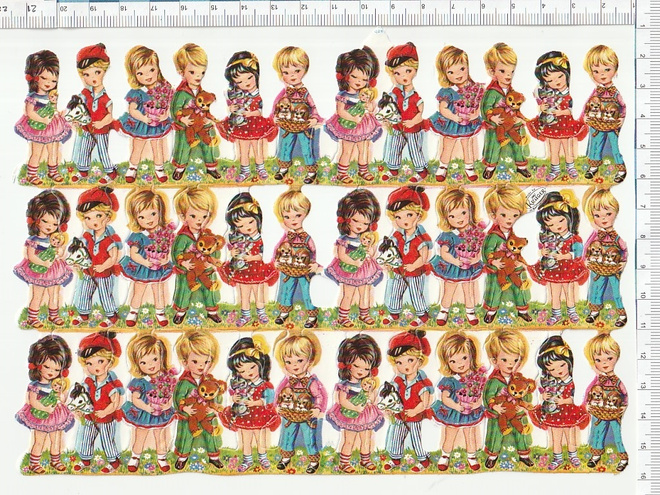
Task: Click the number 17 on the top ruler
Action: pyautogui.click(x=153, y=8)
